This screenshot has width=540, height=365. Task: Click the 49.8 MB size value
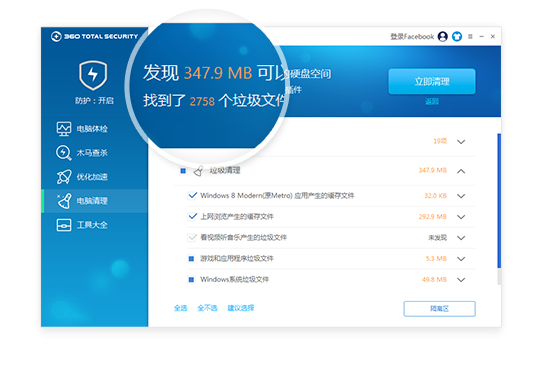434,280
